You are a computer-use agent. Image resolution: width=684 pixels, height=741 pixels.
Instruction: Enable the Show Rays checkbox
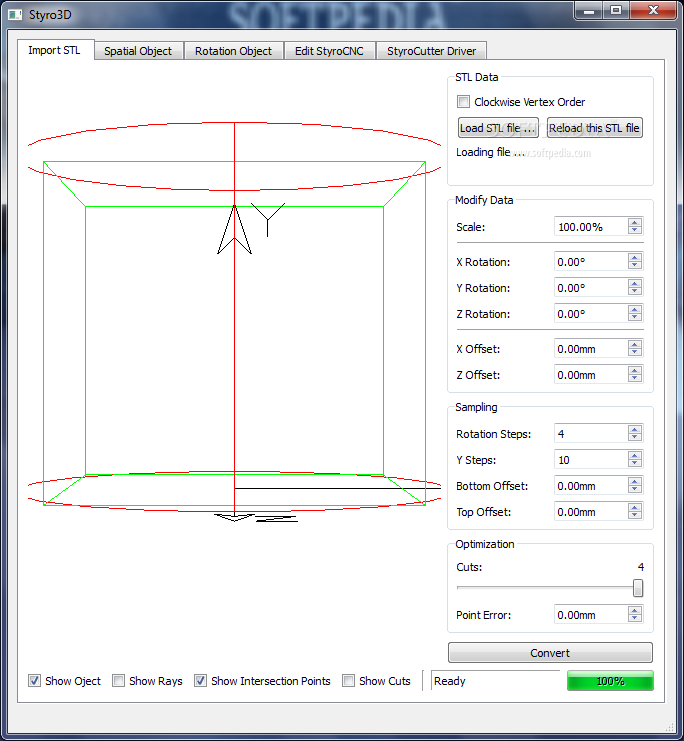(119, 681)
